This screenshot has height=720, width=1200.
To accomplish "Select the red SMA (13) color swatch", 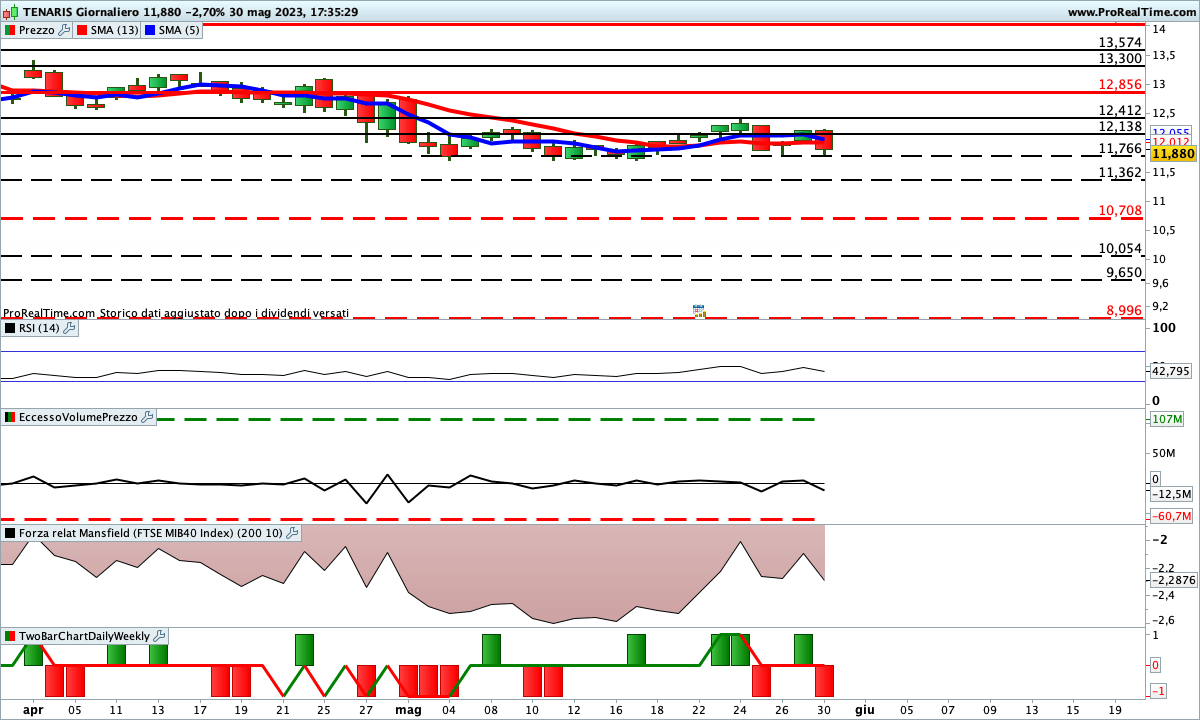I will point(83,30).
